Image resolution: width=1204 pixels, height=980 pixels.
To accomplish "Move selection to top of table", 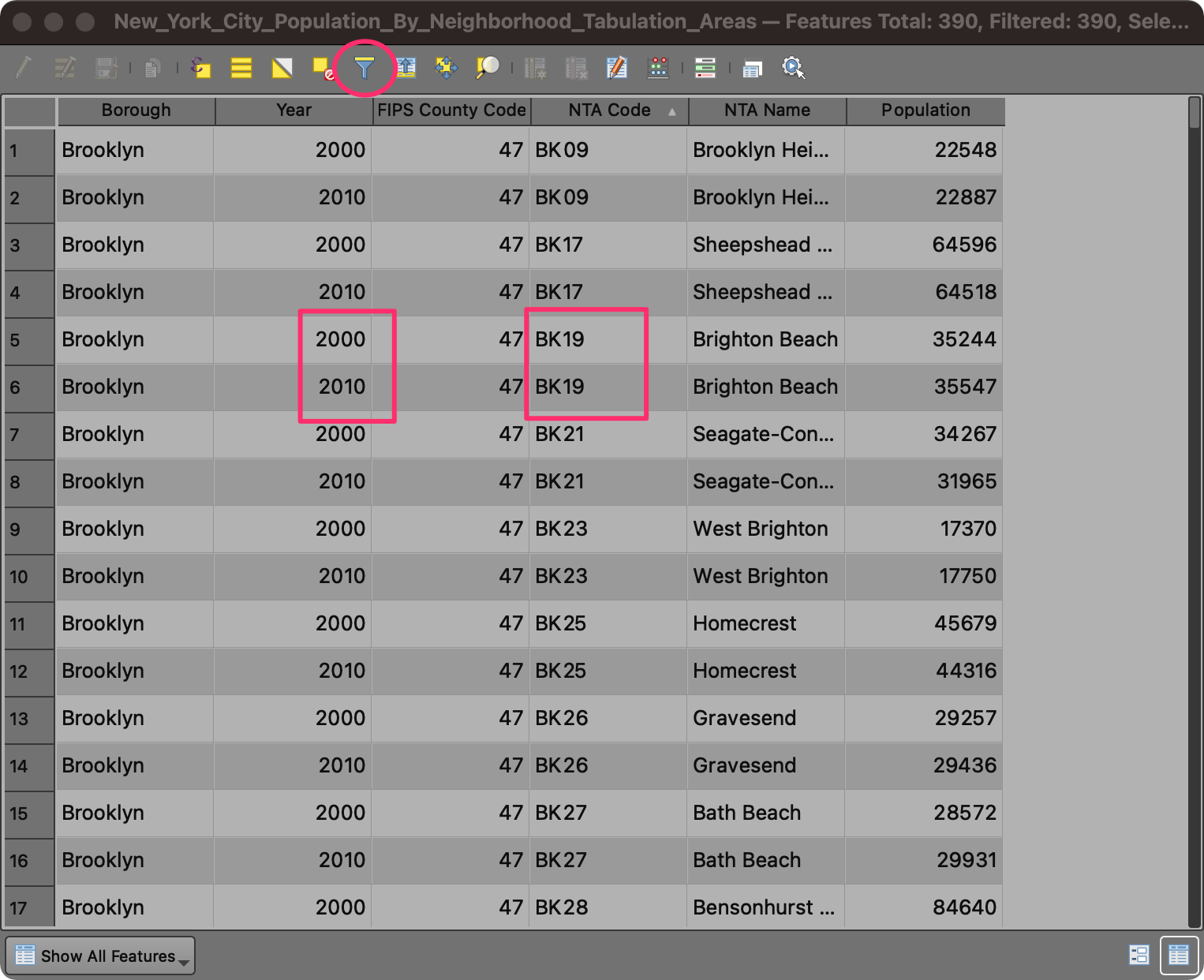I will click(x=406, y=68).
